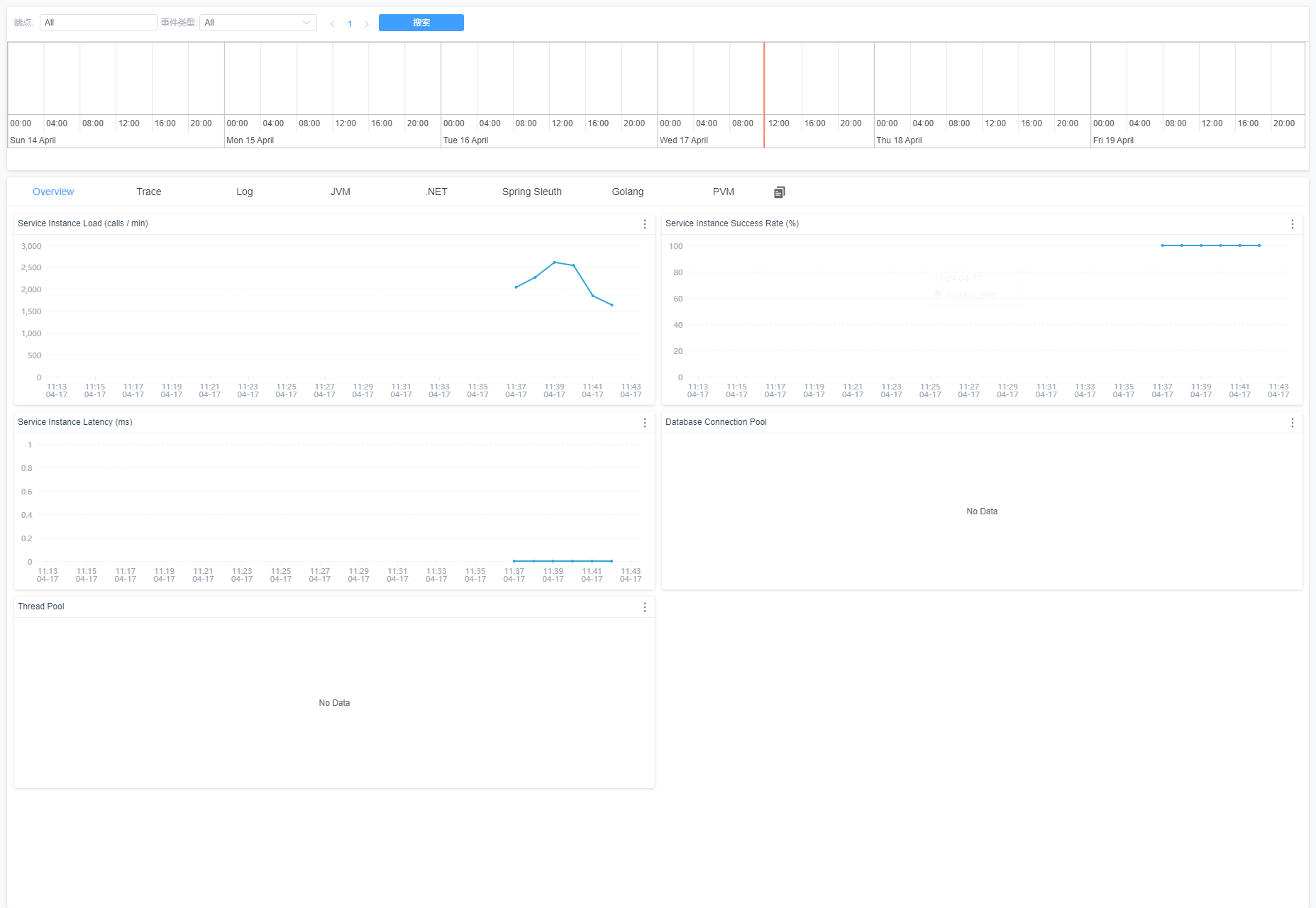Open the Log tab

(245, 192)
